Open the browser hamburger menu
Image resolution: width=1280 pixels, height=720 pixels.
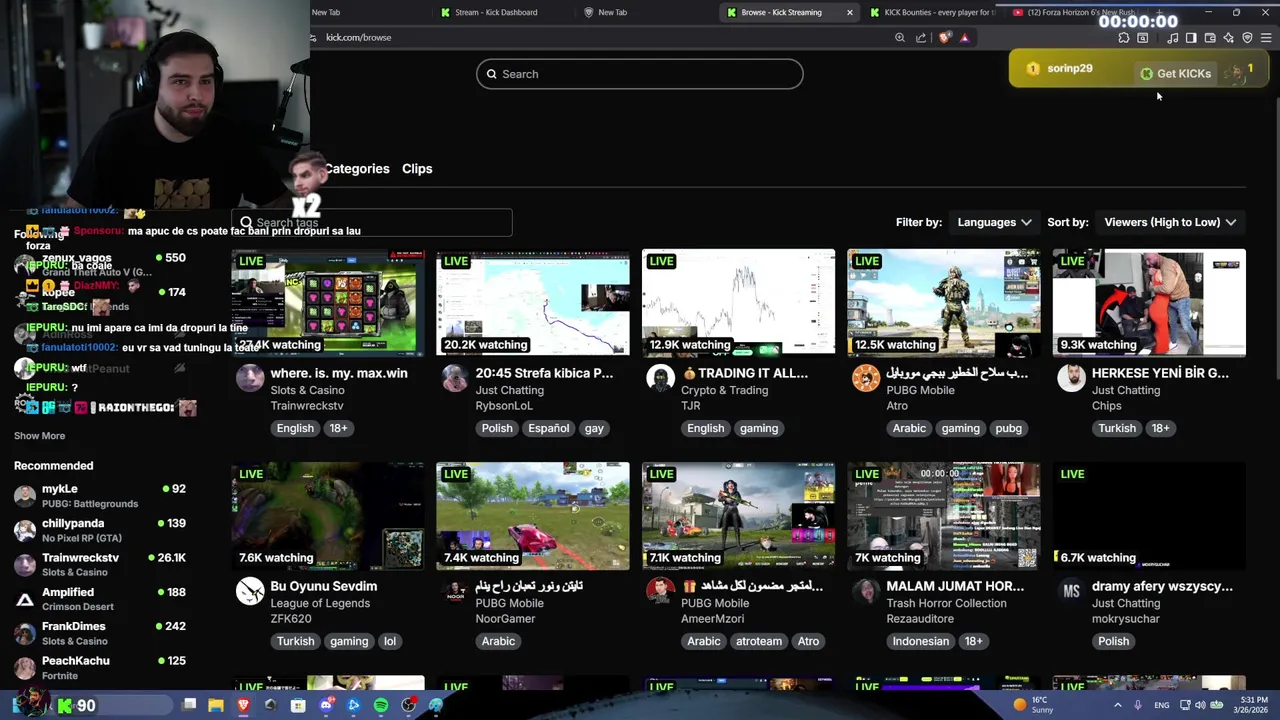[x=1266, y=38]
